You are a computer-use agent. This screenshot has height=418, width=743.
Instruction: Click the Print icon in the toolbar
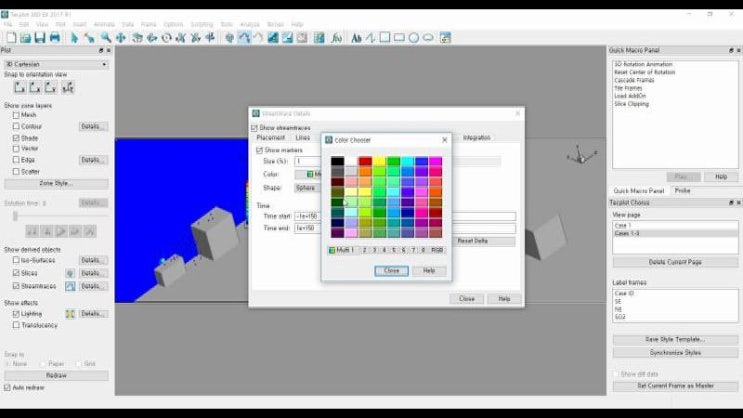tap(55, 37)
